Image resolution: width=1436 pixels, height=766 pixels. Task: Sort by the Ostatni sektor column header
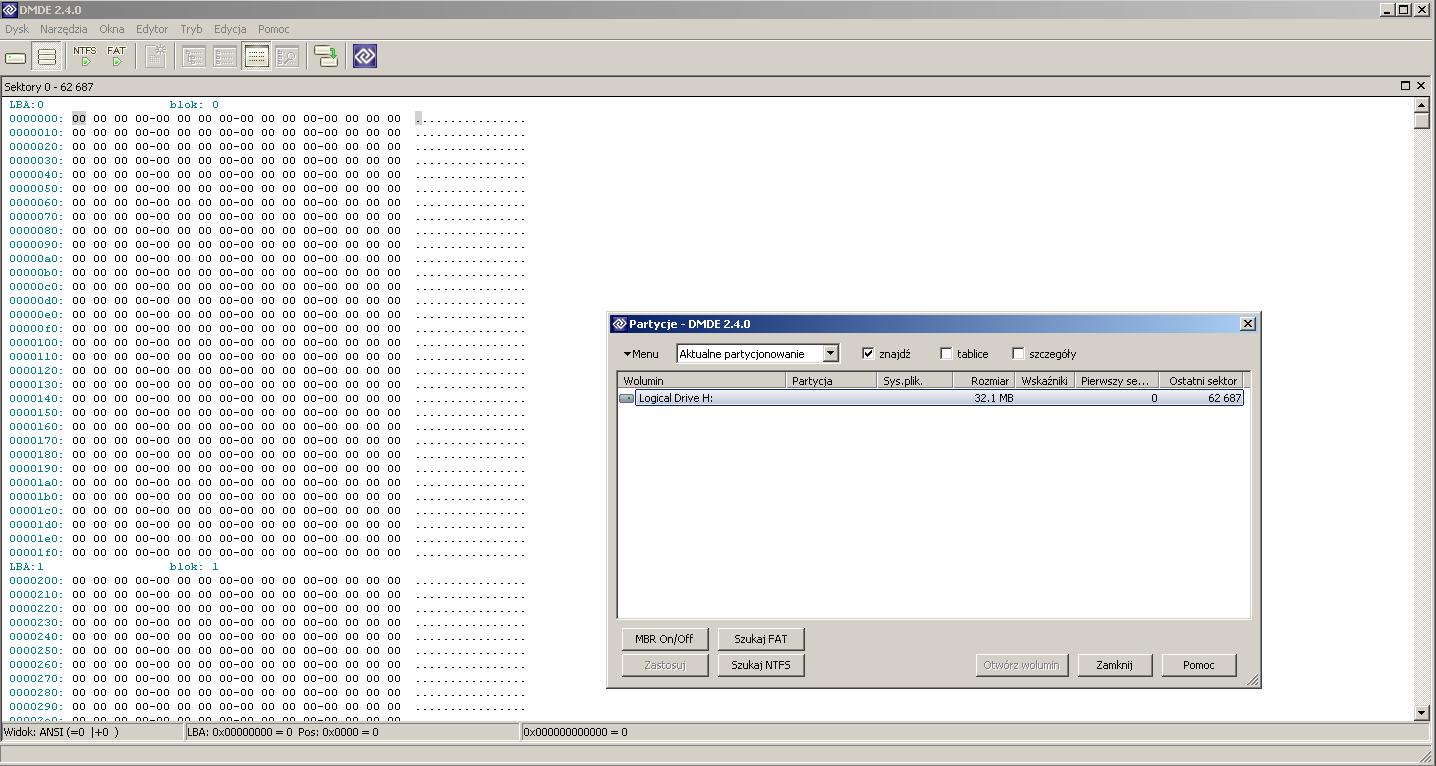point(1201,380)
